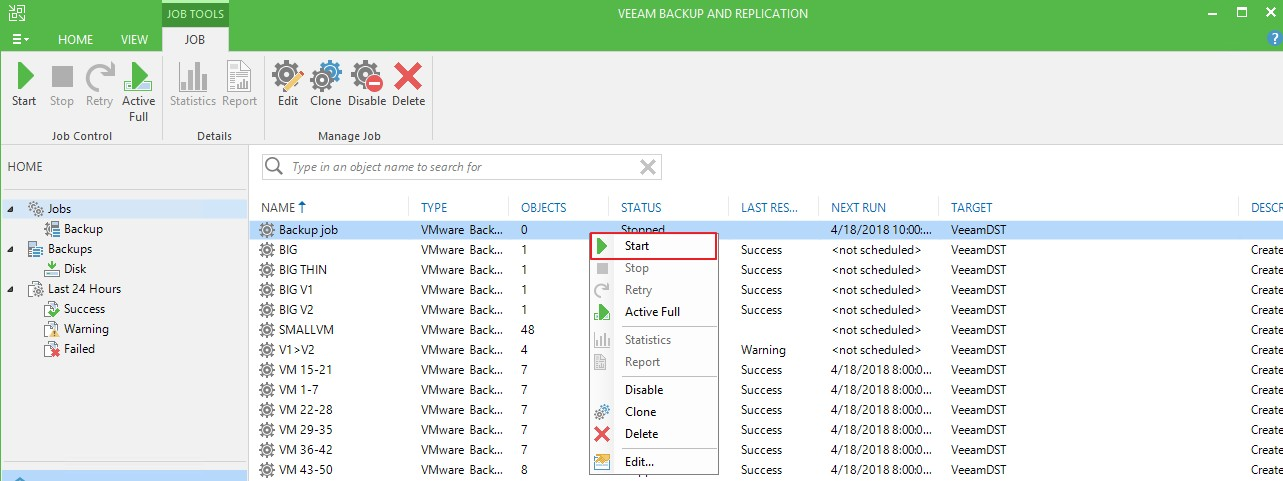
Task: Click the object name search field
Action: [460, 167]
